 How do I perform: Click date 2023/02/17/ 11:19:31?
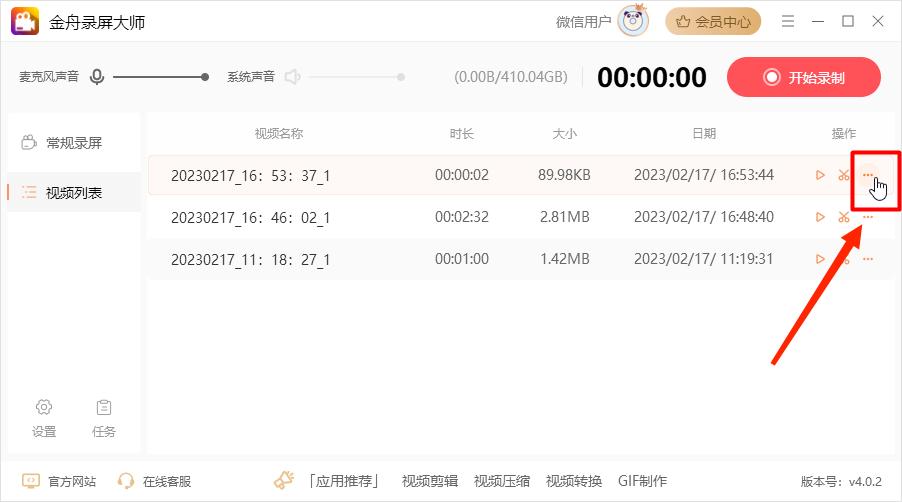[x=704, y=259]
